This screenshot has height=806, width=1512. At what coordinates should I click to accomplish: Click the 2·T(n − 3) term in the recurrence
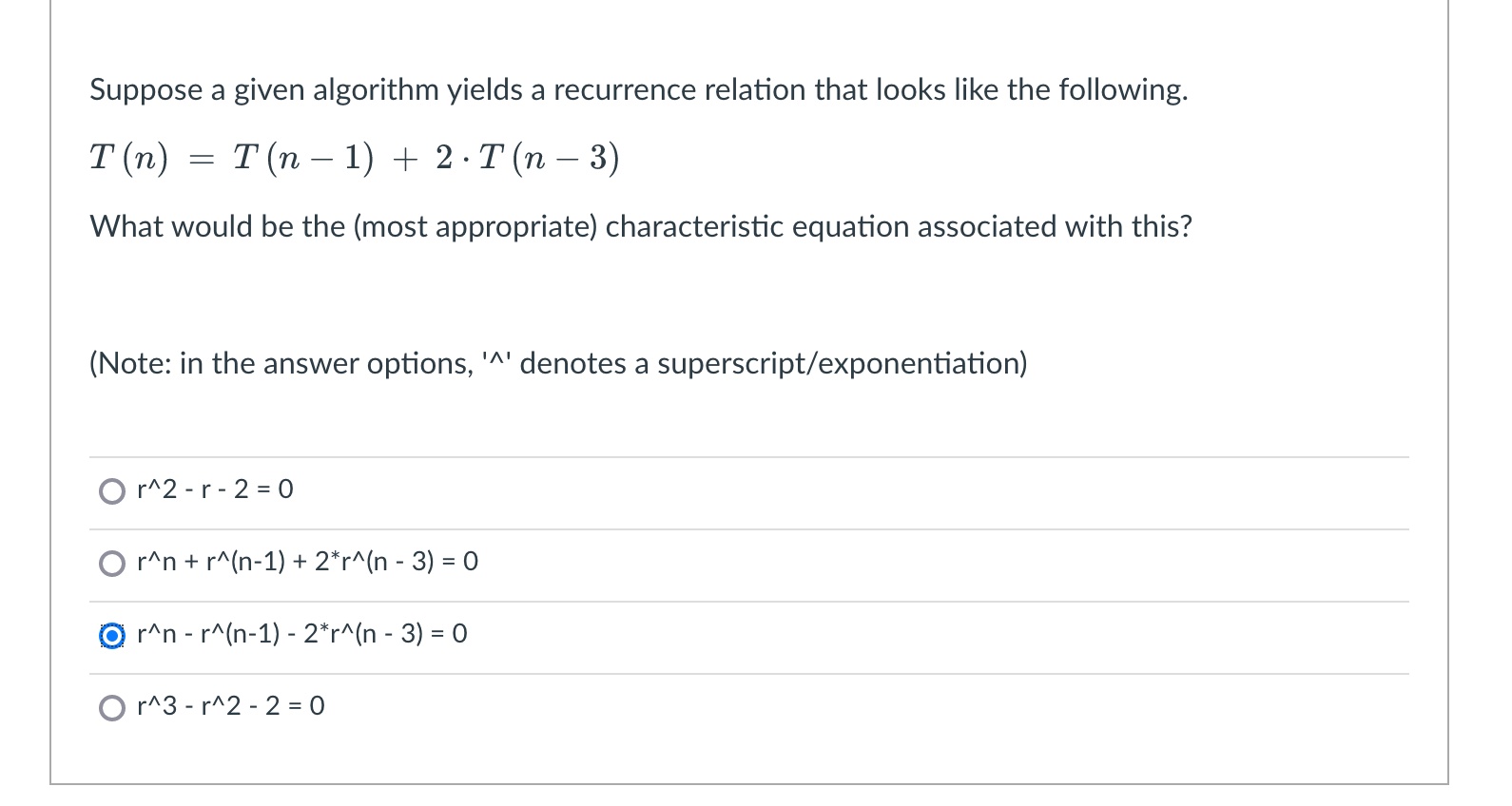(x=528, y=158)
